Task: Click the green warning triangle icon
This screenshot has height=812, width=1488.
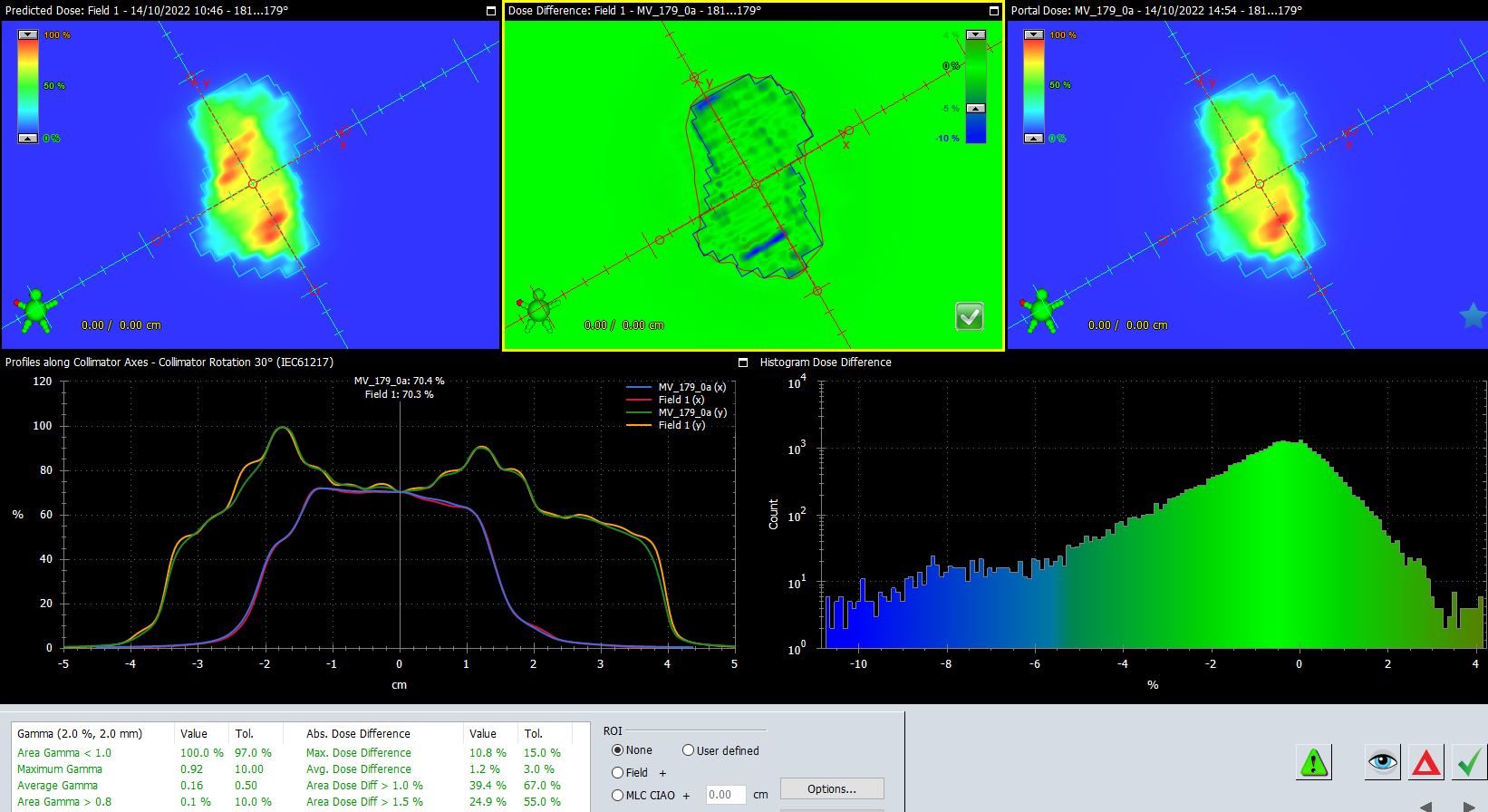Action: click(x=1313, y=763)
